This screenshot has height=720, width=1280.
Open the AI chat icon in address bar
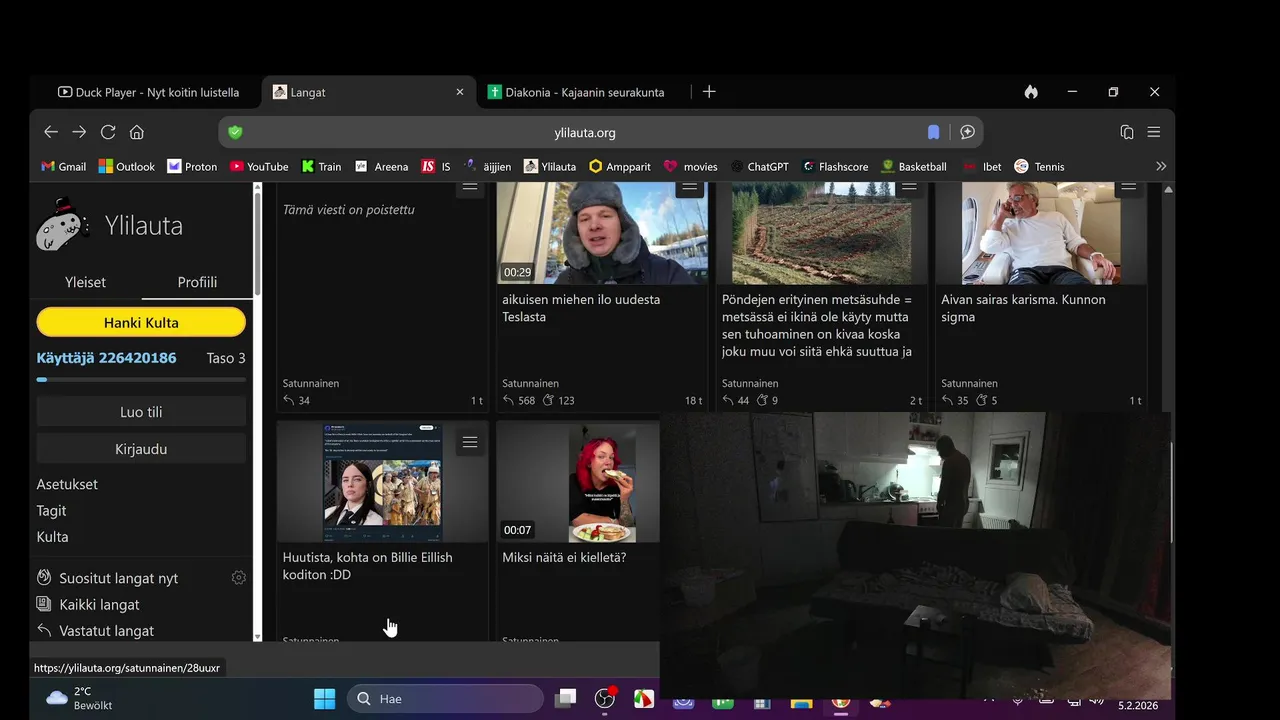point(967,132)
